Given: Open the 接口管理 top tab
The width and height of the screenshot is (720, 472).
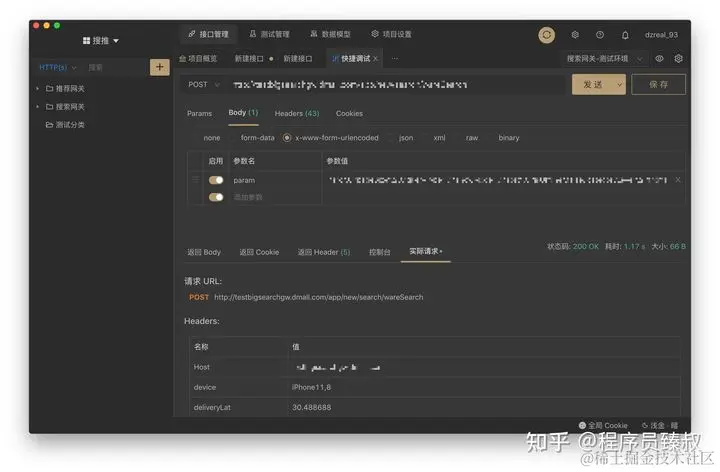Looking at the screenshot, I should click(x=208, y=34).
